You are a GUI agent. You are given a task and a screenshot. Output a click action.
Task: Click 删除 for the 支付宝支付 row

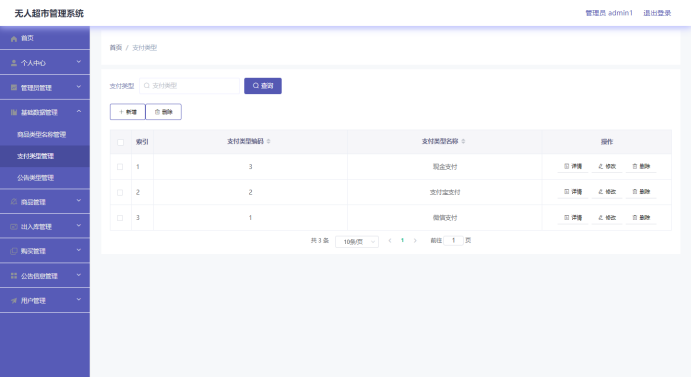[x=641, y=192]
